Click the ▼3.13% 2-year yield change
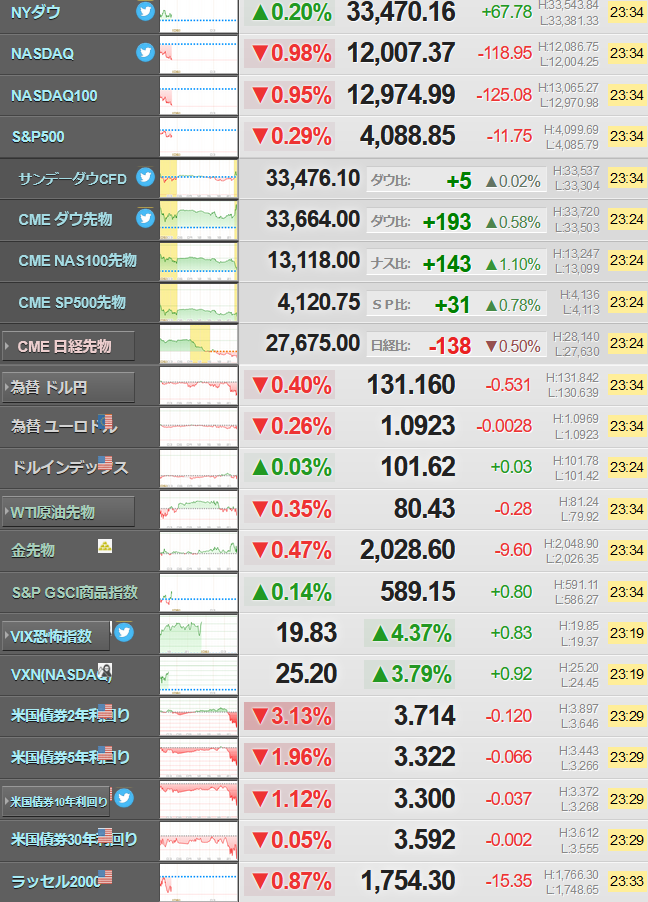The width and height of the screenshot is (648, 902). click(289, 716)
